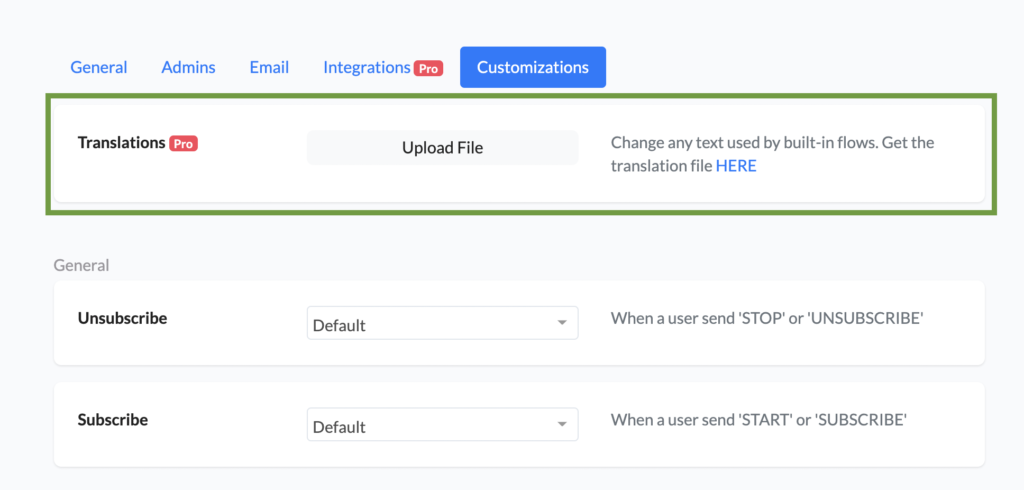Click the General section heading
1024x490 pixels.
(81, 265)
